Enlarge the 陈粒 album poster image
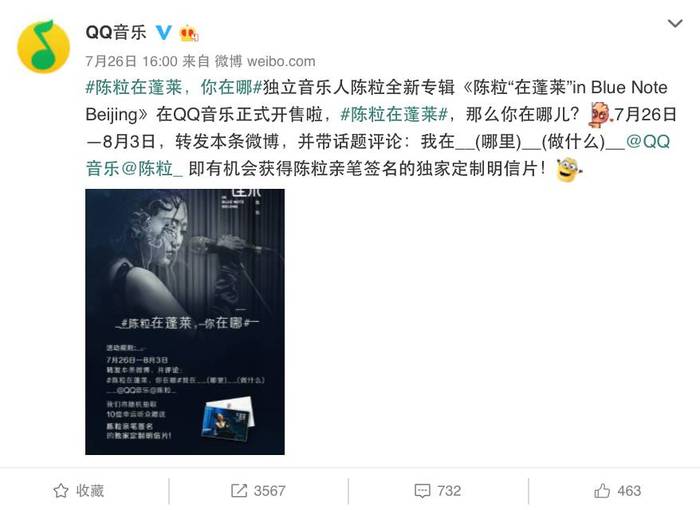 tap(185, 322)
